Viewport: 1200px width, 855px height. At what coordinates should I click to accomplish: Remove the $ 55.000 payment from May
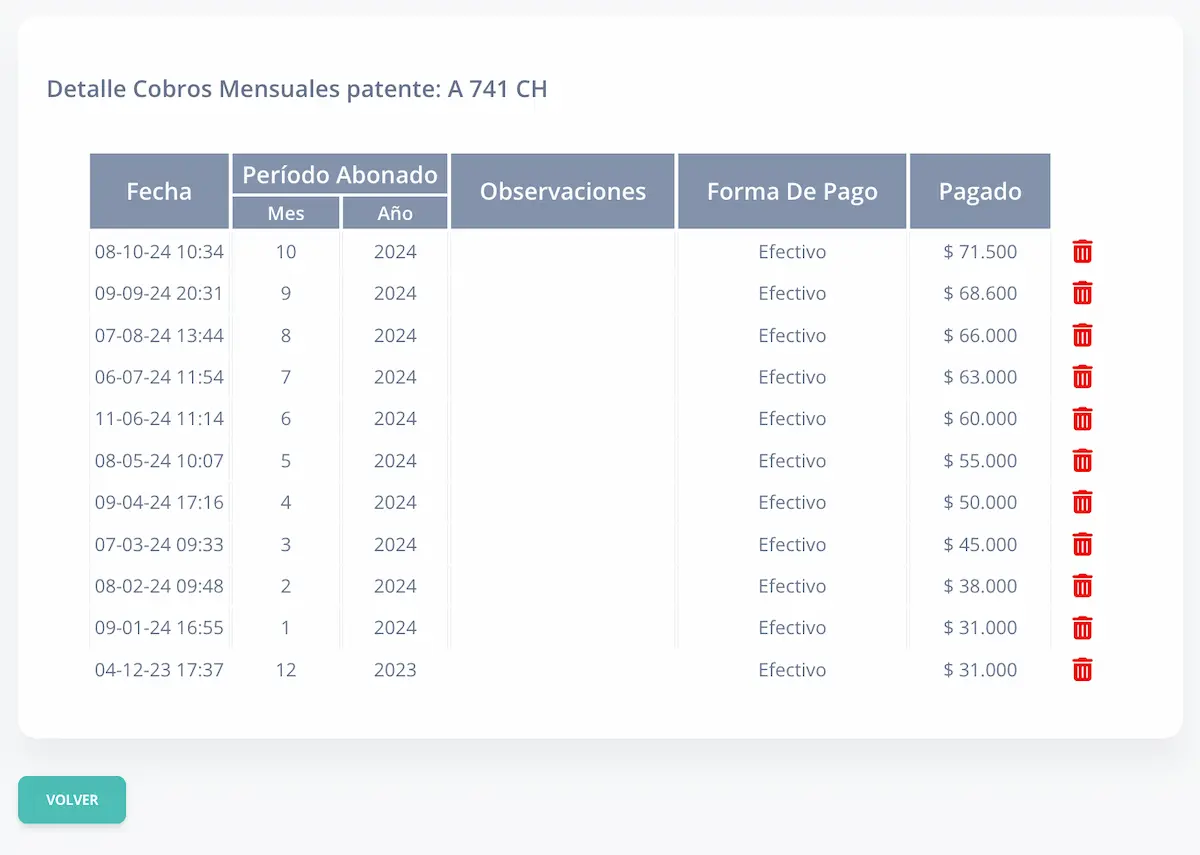[1081, 461]
